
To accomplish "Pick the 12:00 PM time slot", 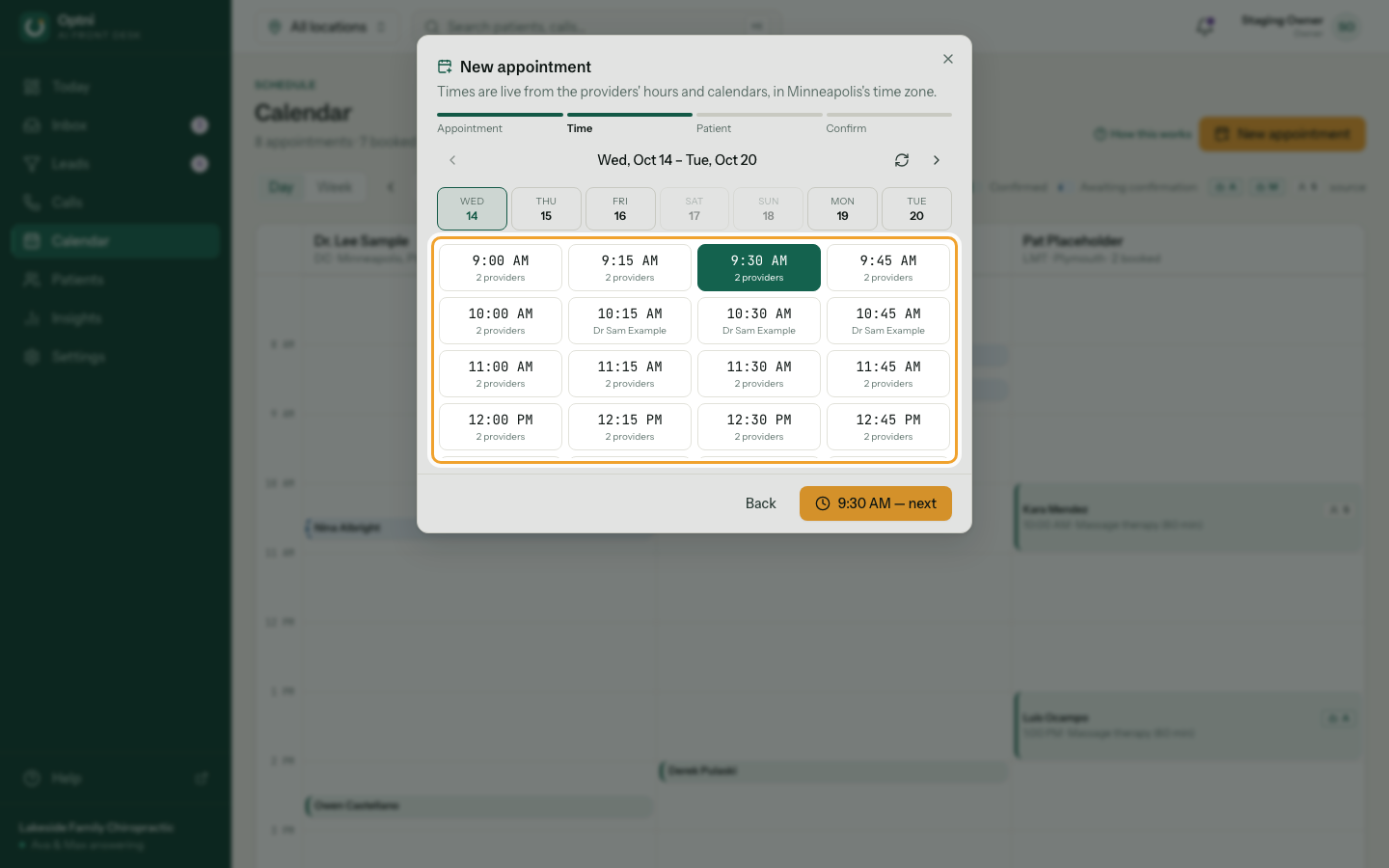I will 501,426.
